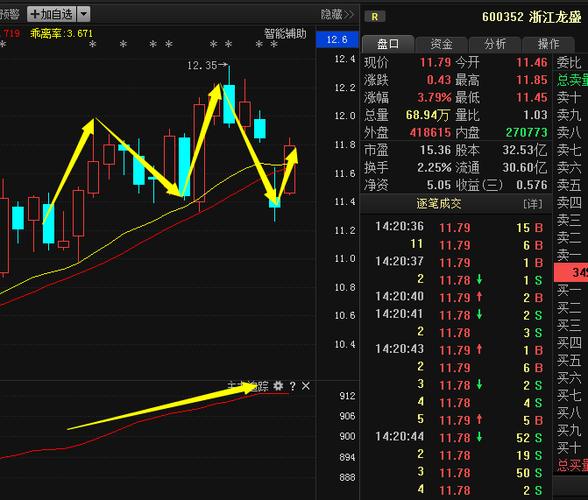The image size is (588, 500).
Task: Open the dropdown arrow beside 加自选
Action: pos(84,15)
